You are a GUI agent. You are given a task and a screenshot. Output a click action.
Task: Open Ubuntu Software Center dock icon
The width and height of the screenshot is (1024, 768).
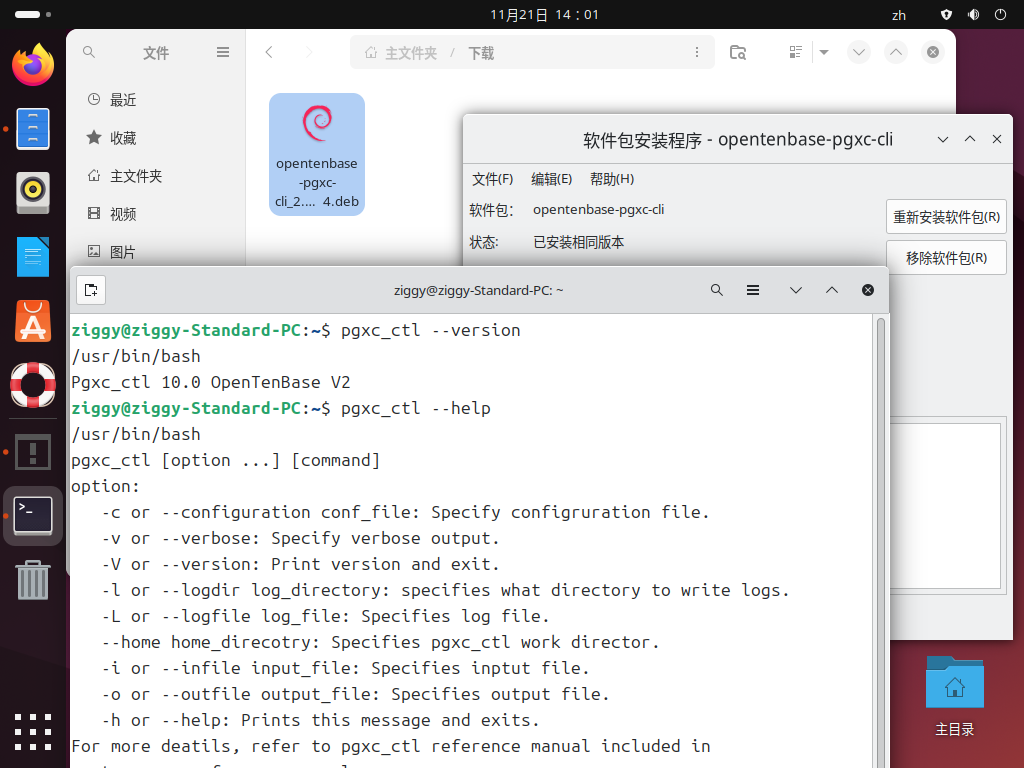pos(33,321)
